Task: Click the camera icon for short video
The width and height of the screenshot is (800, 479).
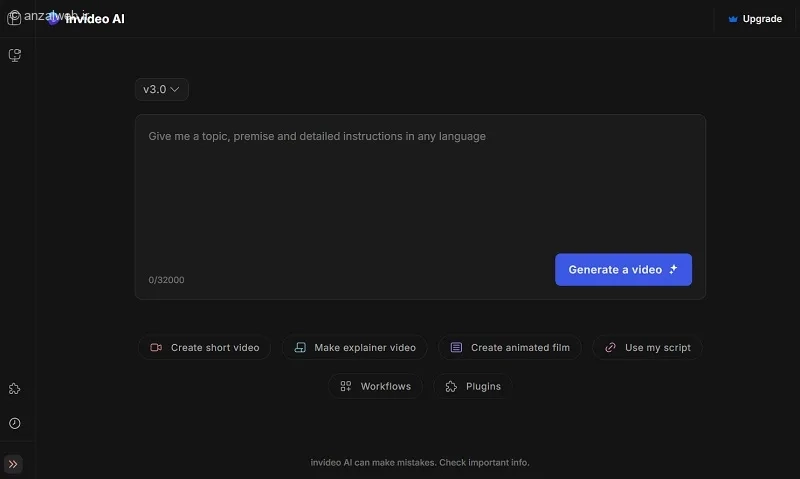Action: [x=156, y=347]
